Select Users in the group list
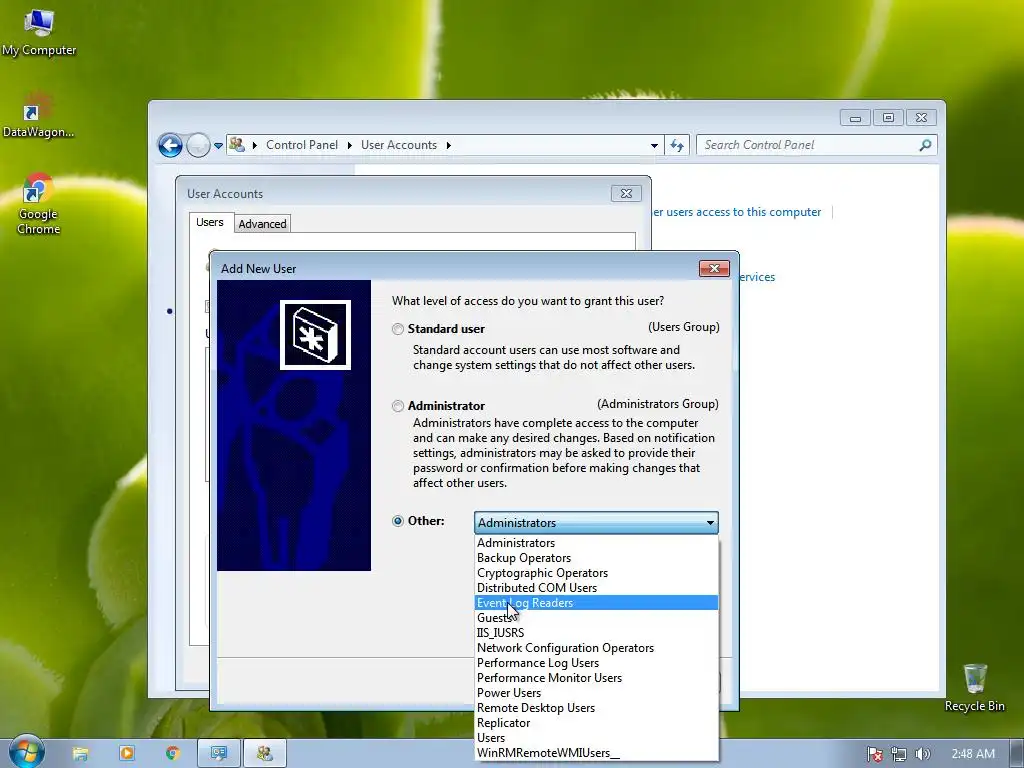The width and height of the screenshot is (1024, 768). point(596,738)
